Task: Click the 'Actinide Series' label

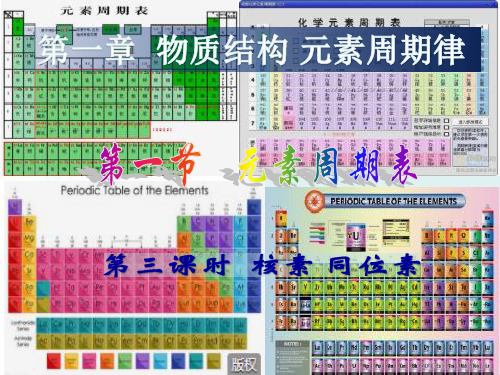Action: click(x=23, y=341)
